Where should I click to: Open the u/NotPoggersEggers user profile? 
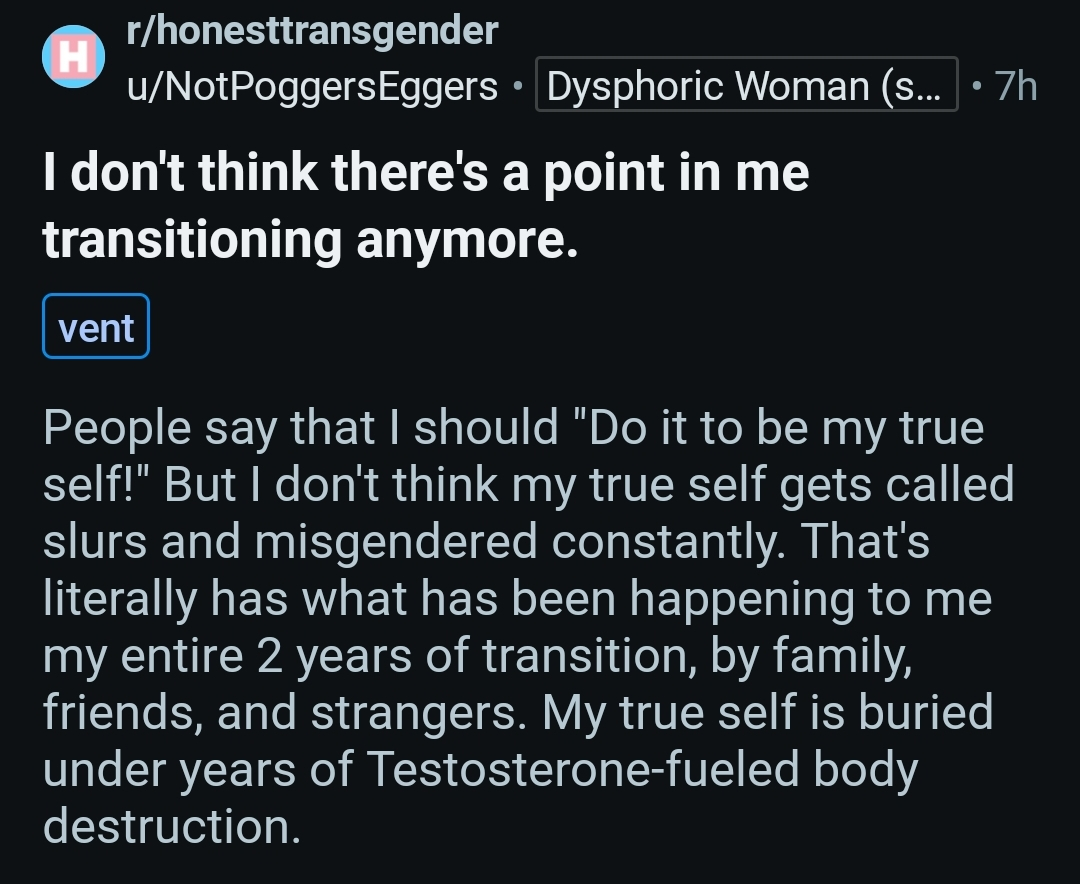pos(311,87)
